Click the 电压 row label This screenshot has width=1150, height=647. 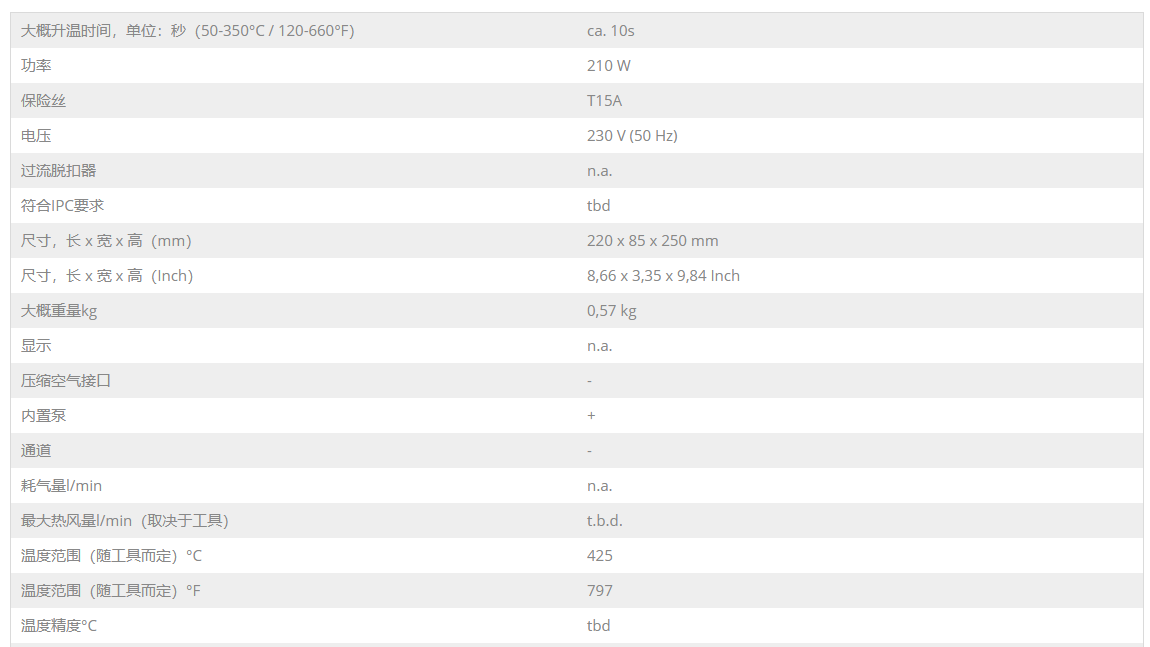pyautogui.click(x=36, y=136)
